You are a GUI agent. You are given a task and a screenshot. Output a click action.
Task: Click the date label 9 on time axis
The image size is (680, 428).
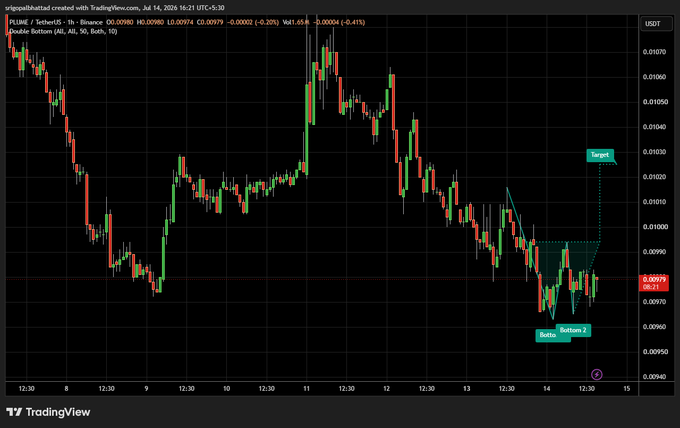pos(146,389)
